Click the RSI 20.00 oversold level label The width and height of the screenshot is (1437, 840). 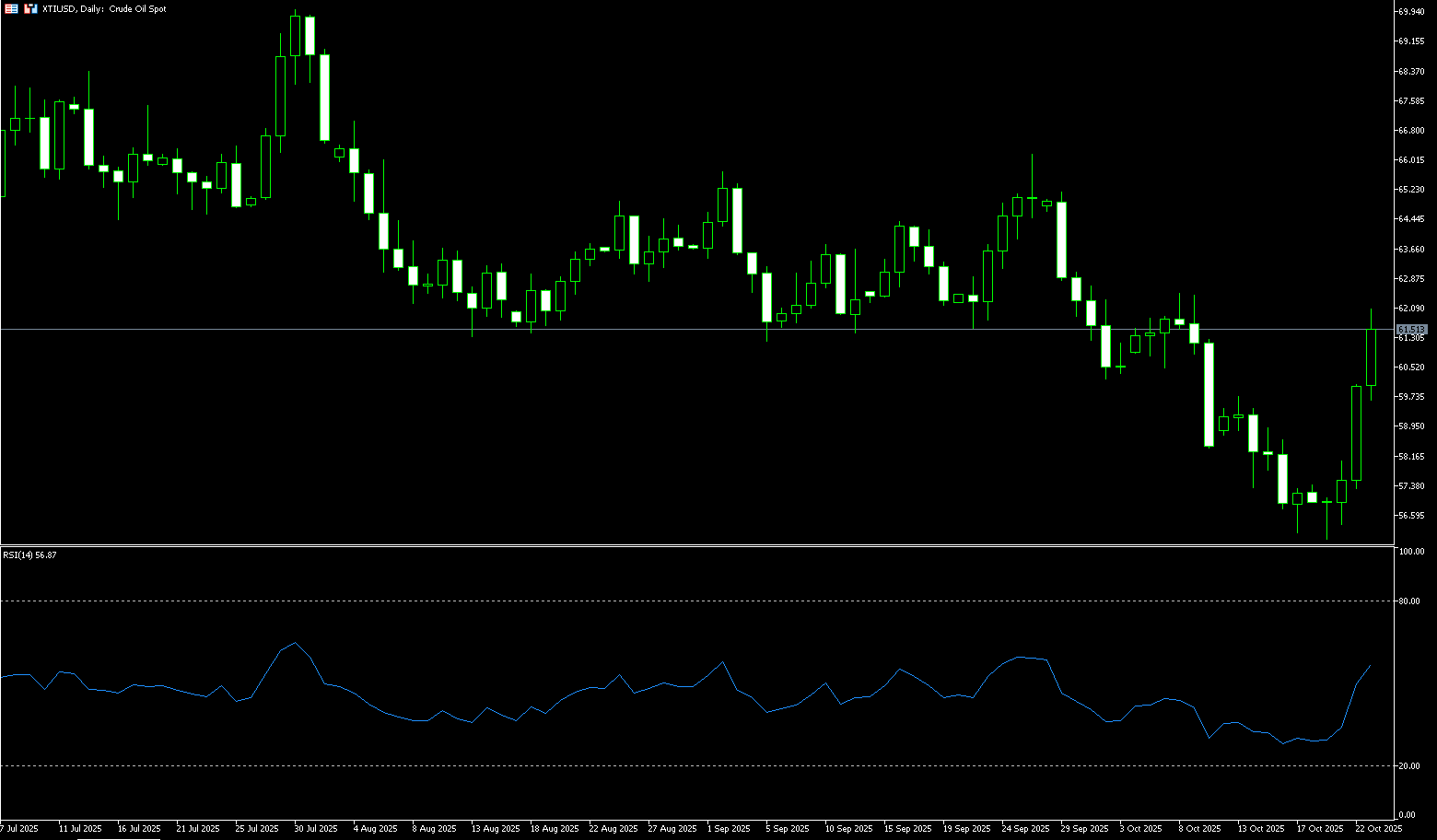pyautogui.click(x=1408, y=766)
